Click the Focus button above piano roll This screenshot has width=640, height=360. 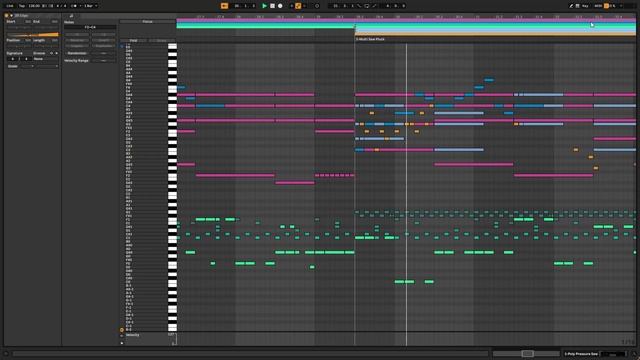[x=147, y=22]
